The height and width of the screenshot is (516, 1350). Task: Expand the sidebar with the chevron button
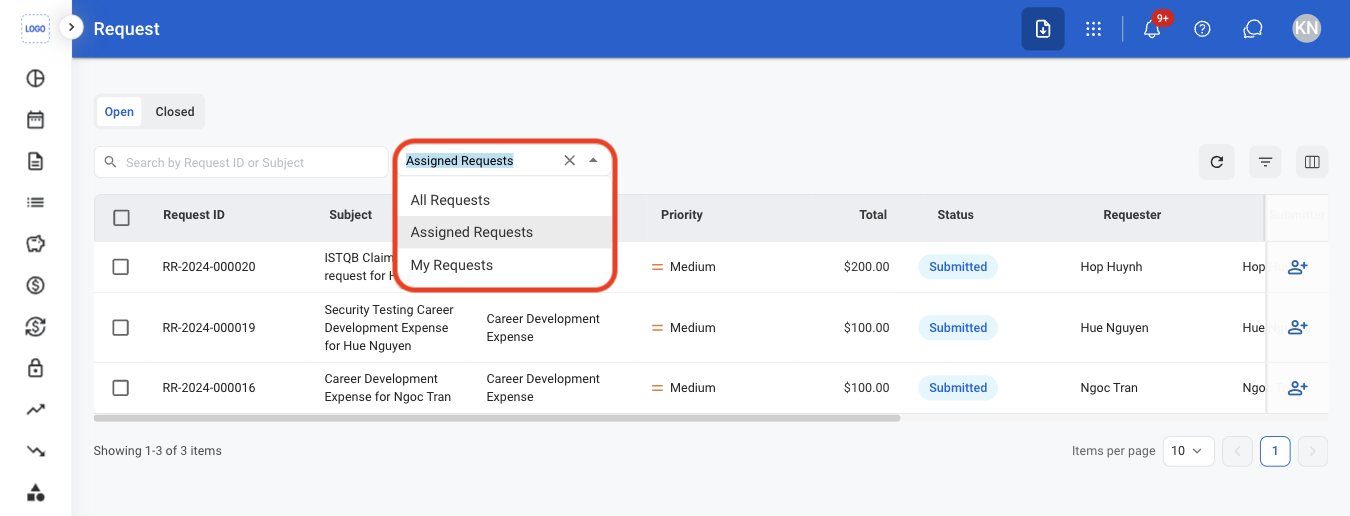click(x=71, y=27)
